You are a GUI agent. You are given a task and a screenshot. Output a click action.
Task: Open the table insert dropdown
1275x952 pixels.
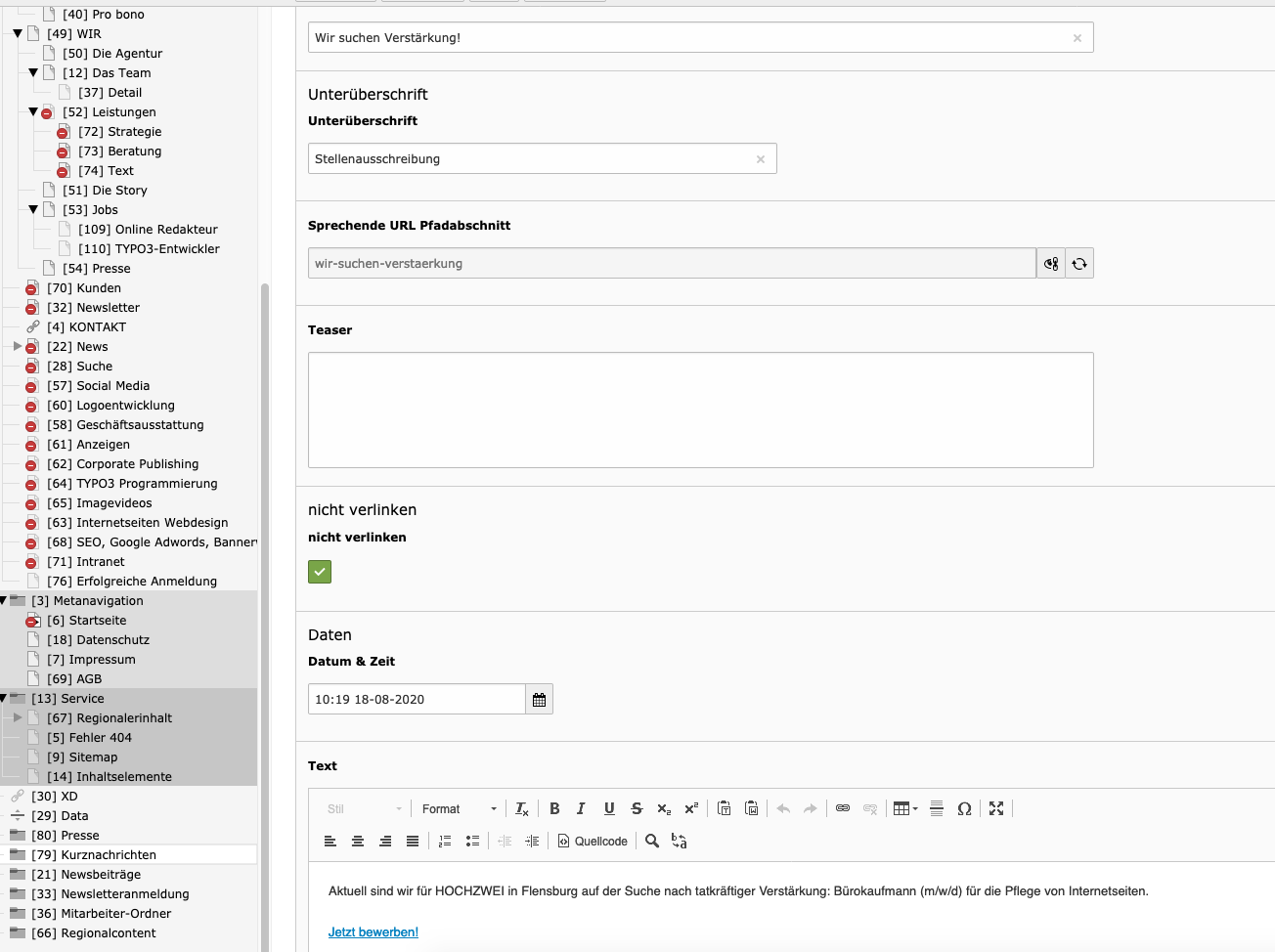pos(905,808)
